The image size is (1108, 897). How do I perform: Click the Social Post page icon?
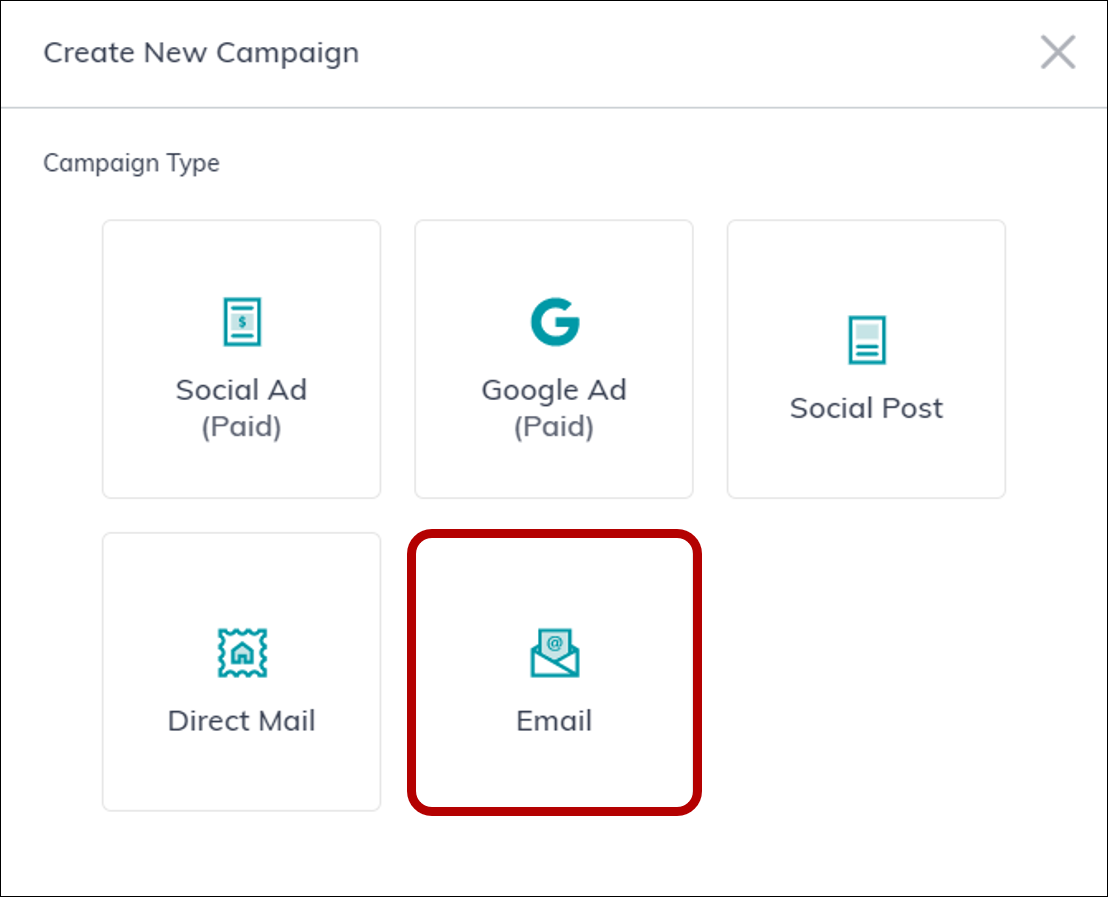point(866,340)
